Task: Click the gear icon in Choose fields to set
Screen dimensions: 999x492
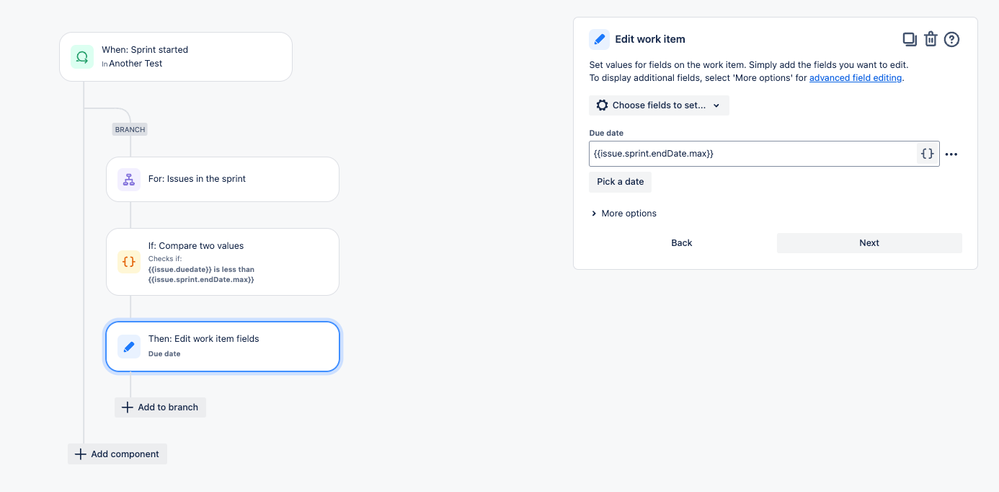Action: click(x=602, y=106)
